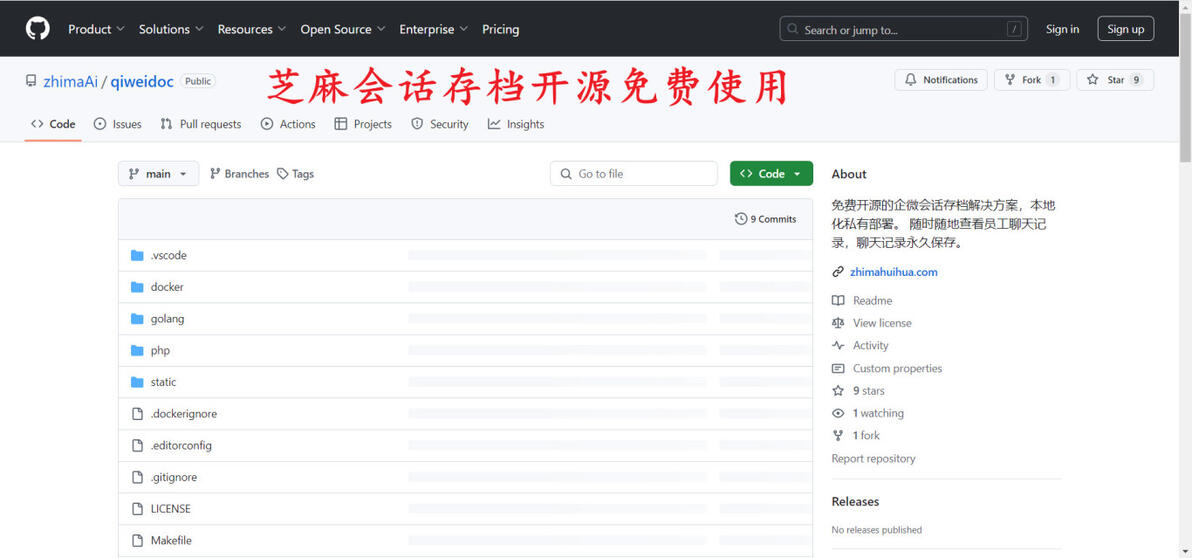Open Tags via the tag icon
The width and height of the screenshot is (1192, 558).
[x=283, y=174]
